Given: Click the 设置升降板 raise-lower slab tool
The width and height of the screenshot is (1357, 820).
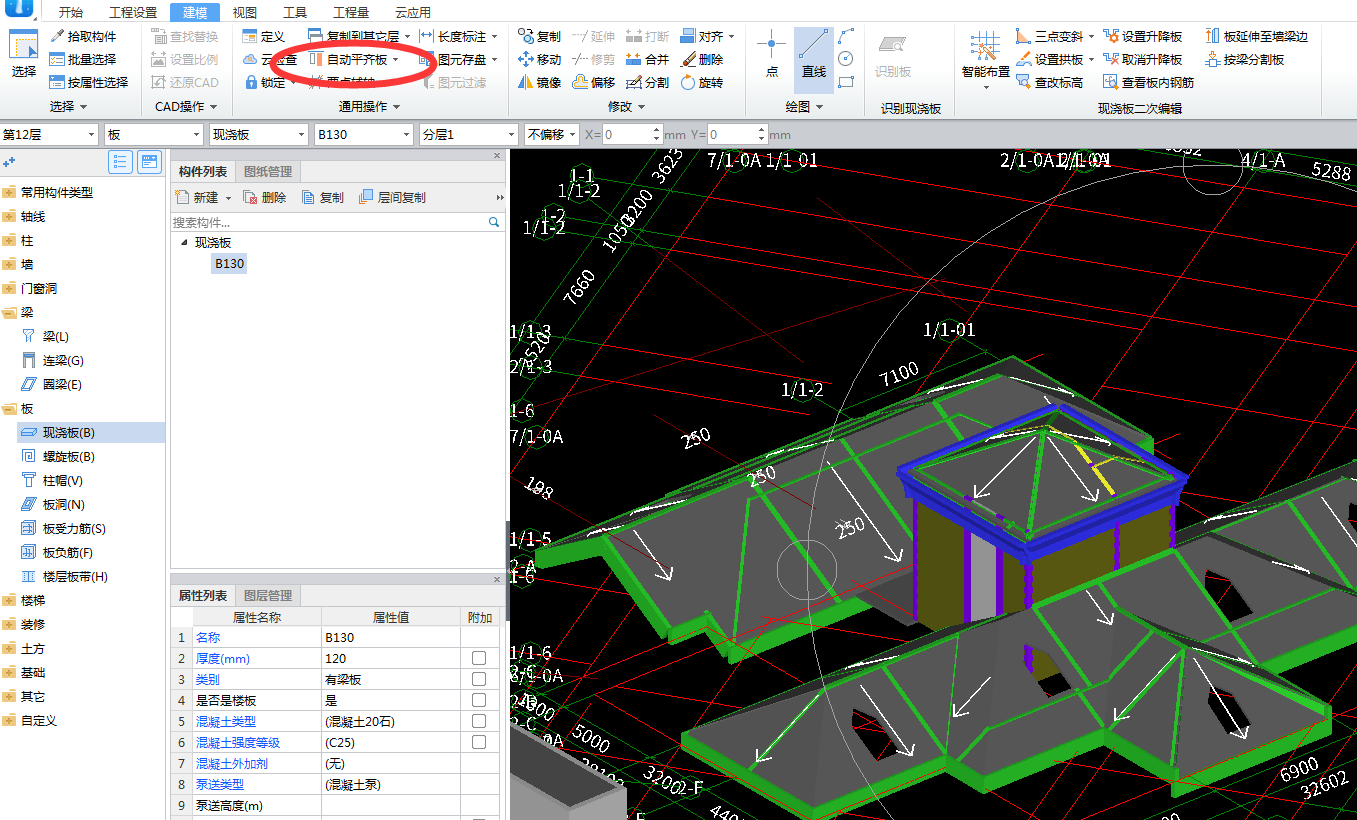Looking at the screenshot, I should click(x=1142, y=36).
